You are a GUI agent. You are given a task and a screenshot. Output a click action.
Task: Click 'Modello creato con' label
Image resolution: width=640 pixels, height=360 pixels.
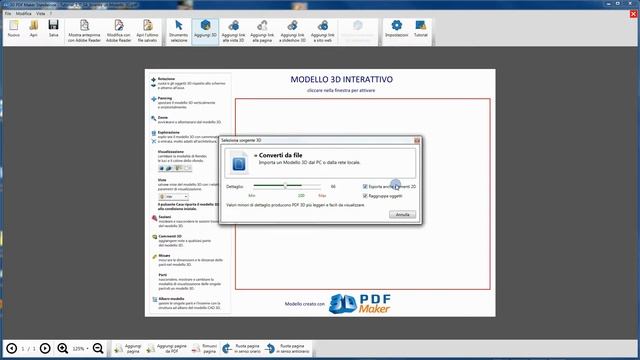click(x=304, y=304)
